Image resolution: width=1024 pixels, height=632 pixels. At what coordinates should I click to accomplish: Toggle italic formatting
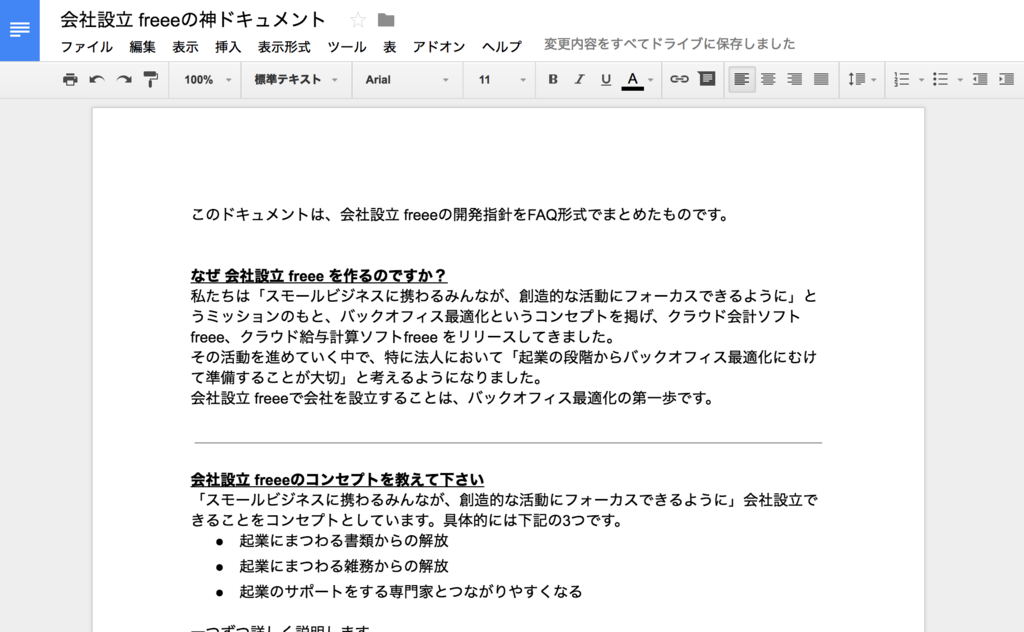(579, 80)
